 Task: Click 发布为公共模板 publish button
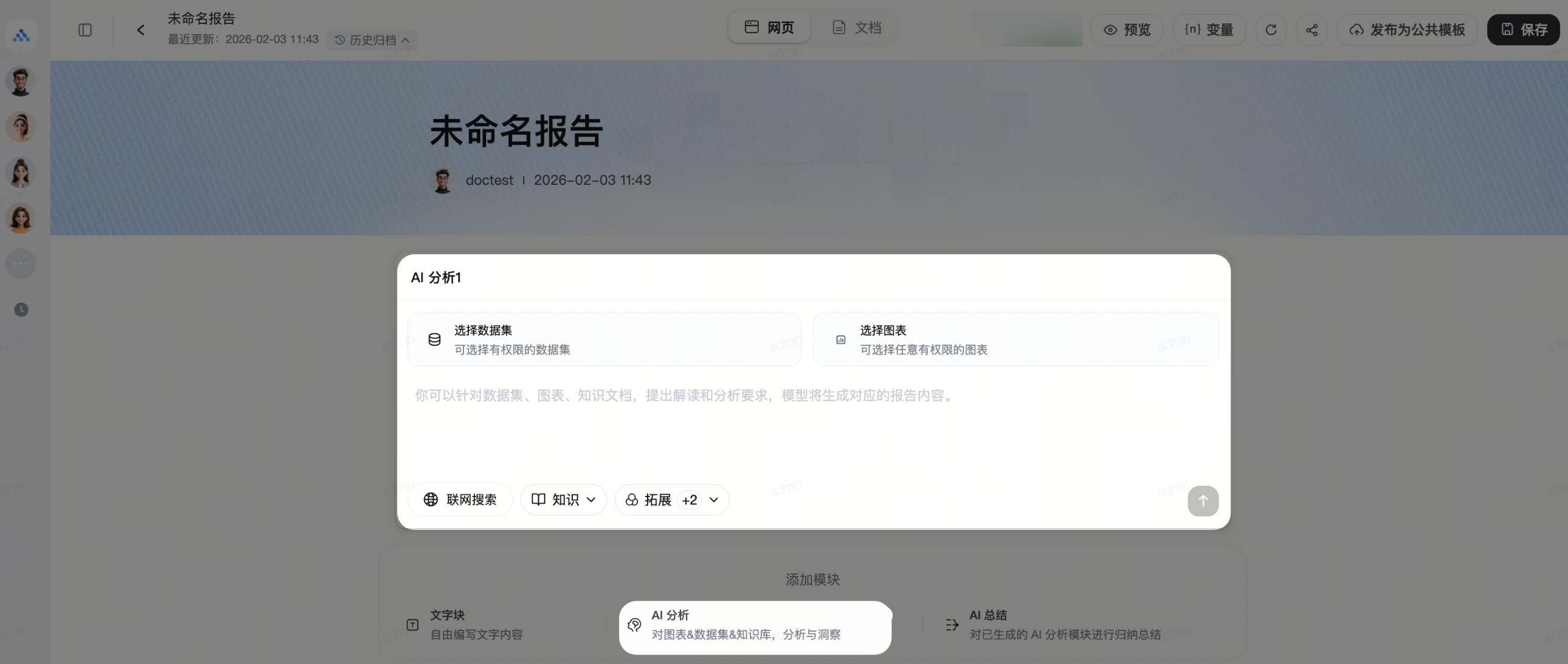(1407, 30)
